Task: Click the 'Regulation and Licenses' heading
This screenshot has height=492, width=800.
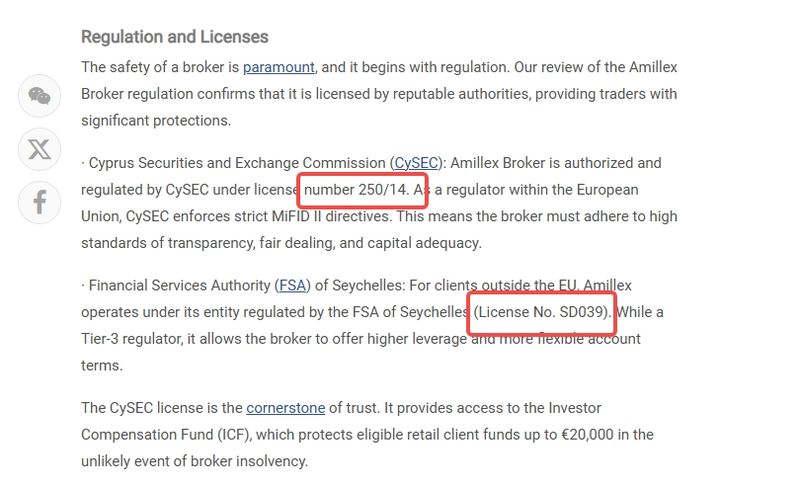Action: [x=174, y=37]
